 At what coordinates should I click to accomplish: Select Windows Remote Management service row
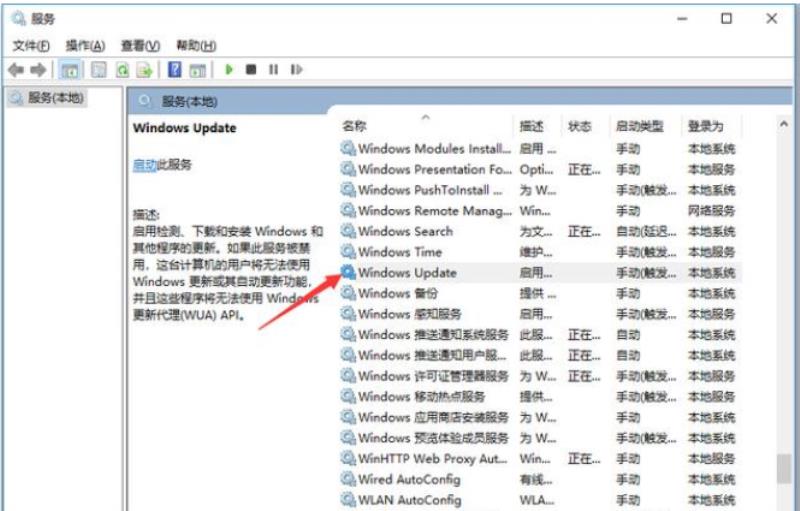(539, 211)
